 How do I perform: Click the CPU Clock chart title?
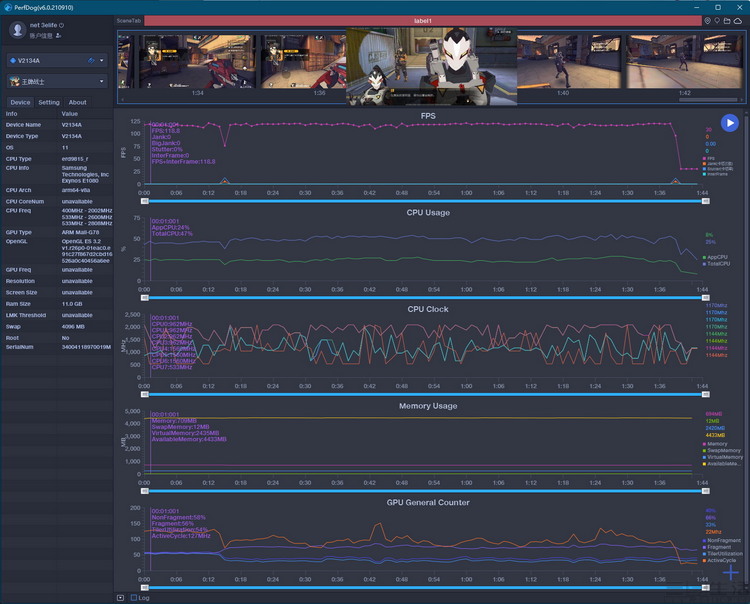[428, 309]
